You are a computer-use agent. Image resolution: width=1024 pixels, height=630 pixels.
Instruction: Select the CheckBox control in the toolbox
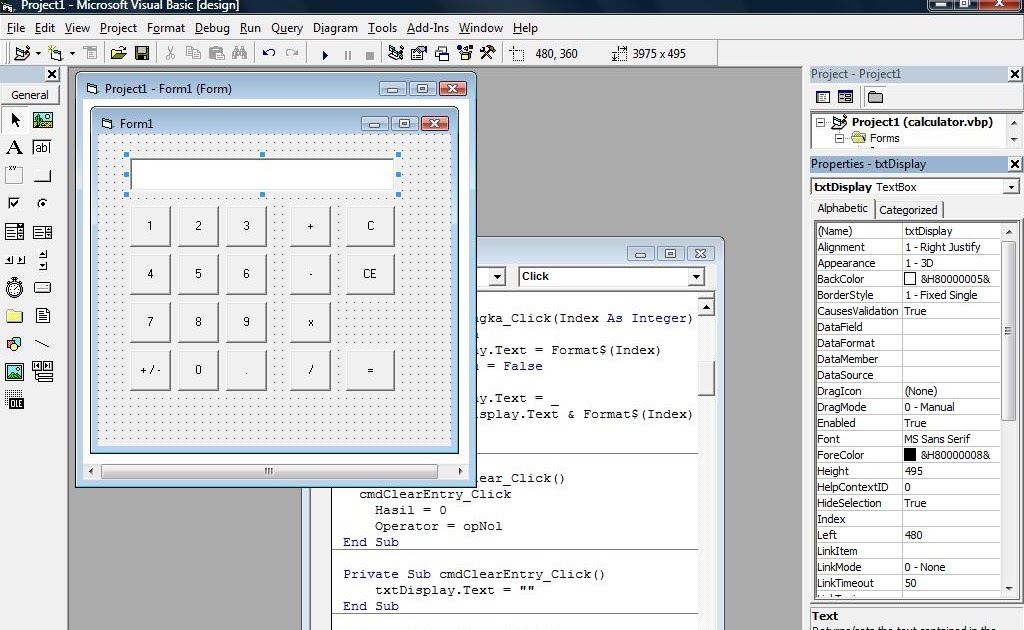(x=14, y=203)
